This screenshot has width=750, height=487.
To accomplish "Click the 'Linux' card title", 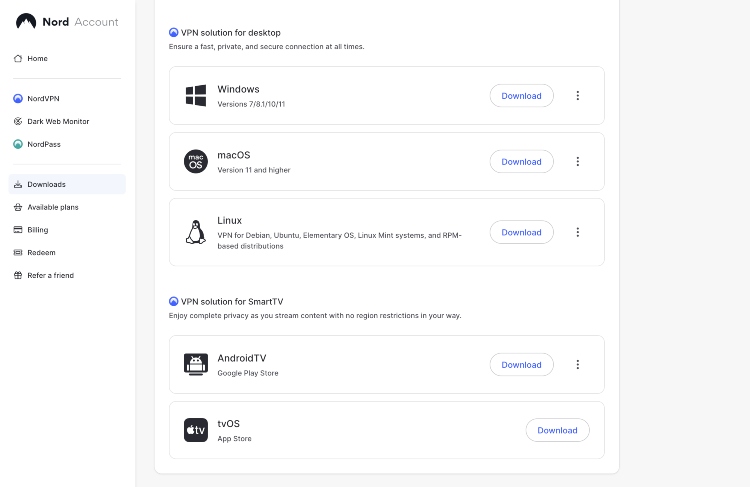I will click(x=230, y=221).
